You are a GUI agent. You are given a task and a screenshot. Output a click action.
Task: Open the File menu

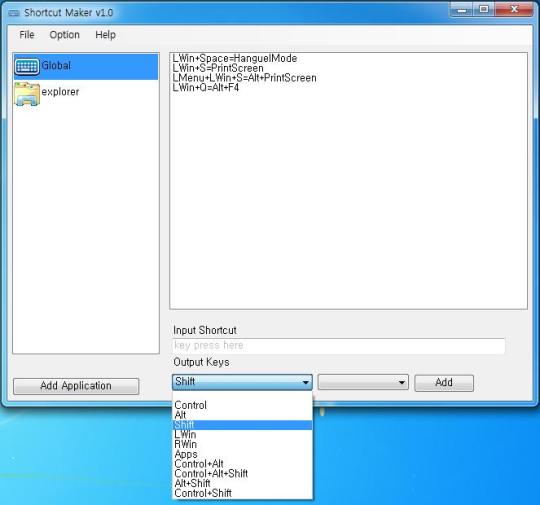pos(27,35)
